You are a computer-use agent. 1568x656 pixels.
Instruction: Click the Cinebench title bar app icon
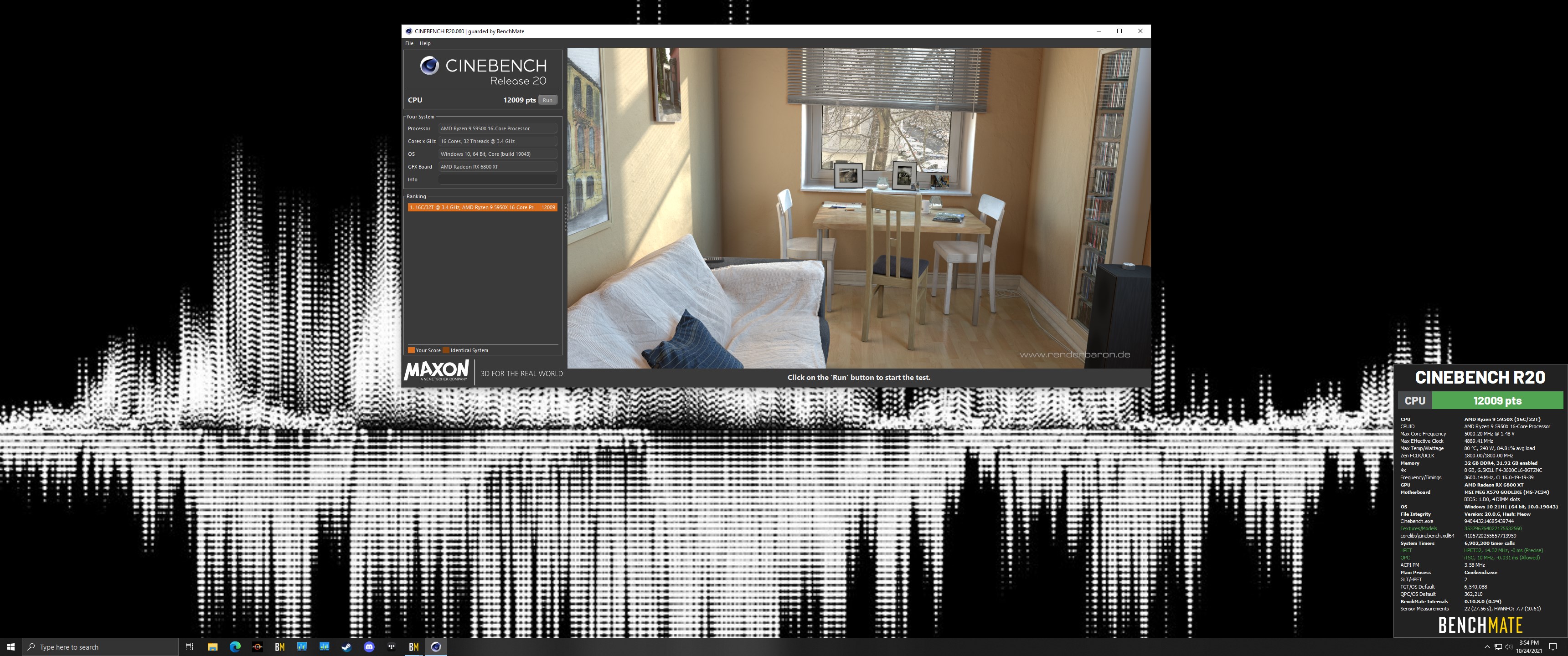pyautogui.click(x=409, y=31)
